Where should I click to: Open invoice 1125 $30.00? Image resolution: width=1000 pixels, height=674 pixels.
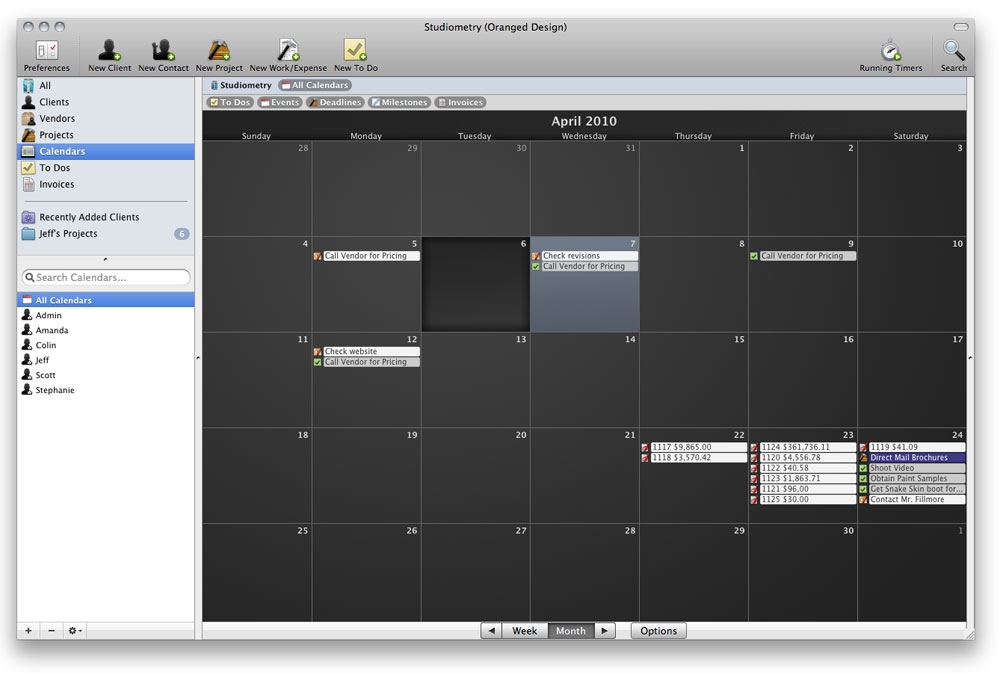tap(807, 499)
